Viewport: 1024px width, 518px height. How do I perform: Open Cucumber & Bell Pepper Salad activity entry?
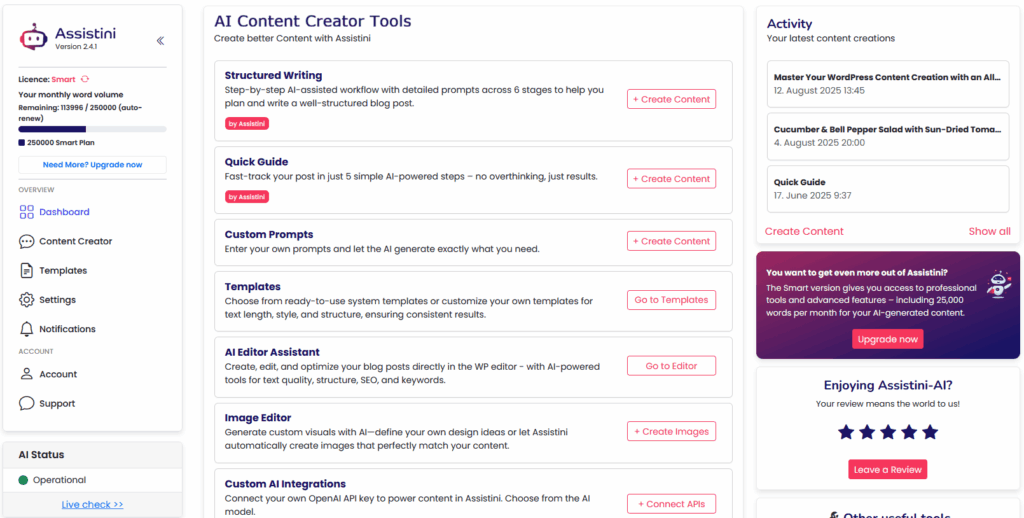point(888,136)
